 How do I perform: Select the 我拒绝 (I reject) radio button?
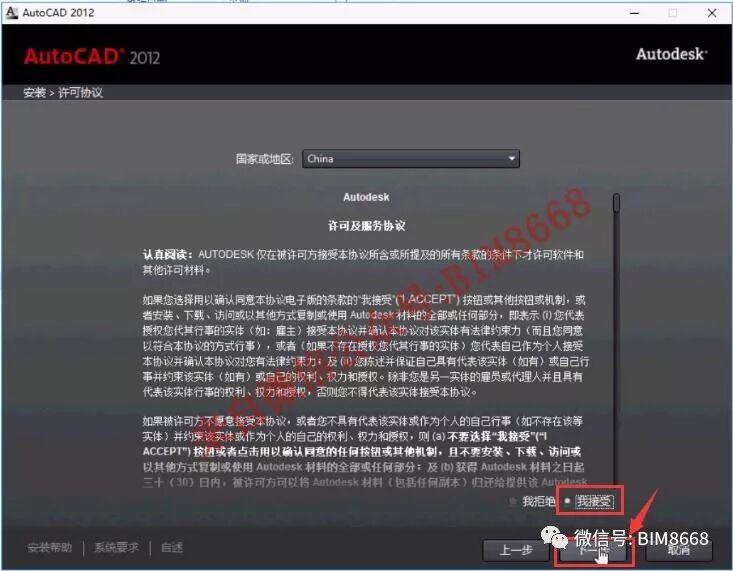[513, 501]
